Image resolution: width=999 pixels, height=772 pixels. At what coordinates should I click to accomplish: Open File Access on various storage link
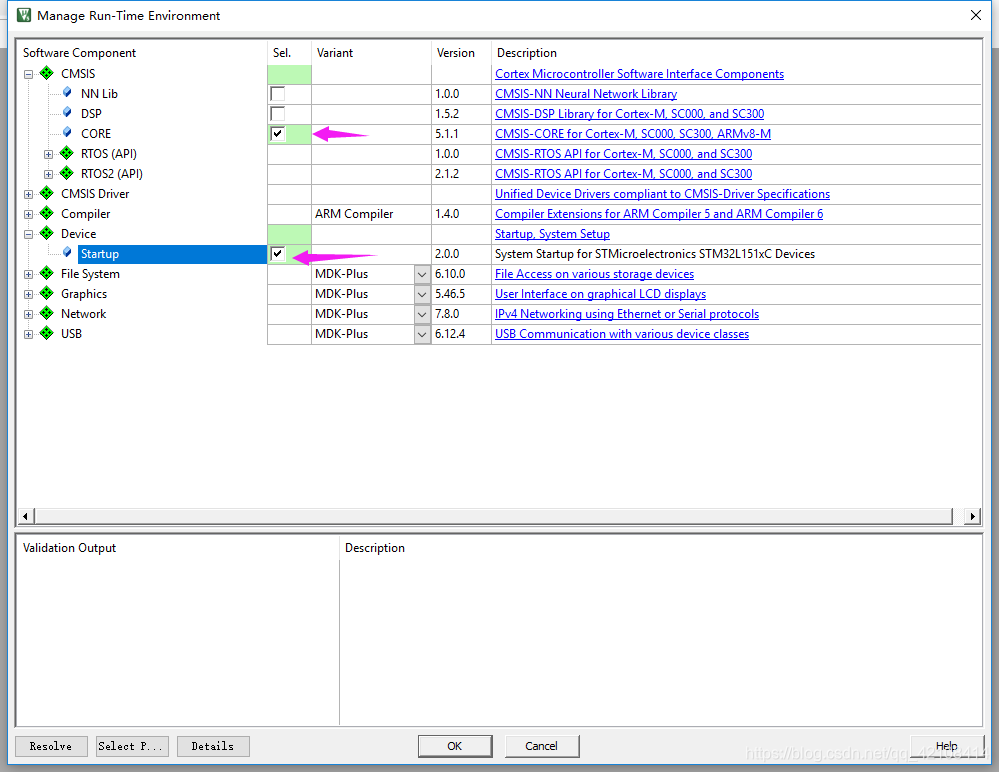(594, 274)
